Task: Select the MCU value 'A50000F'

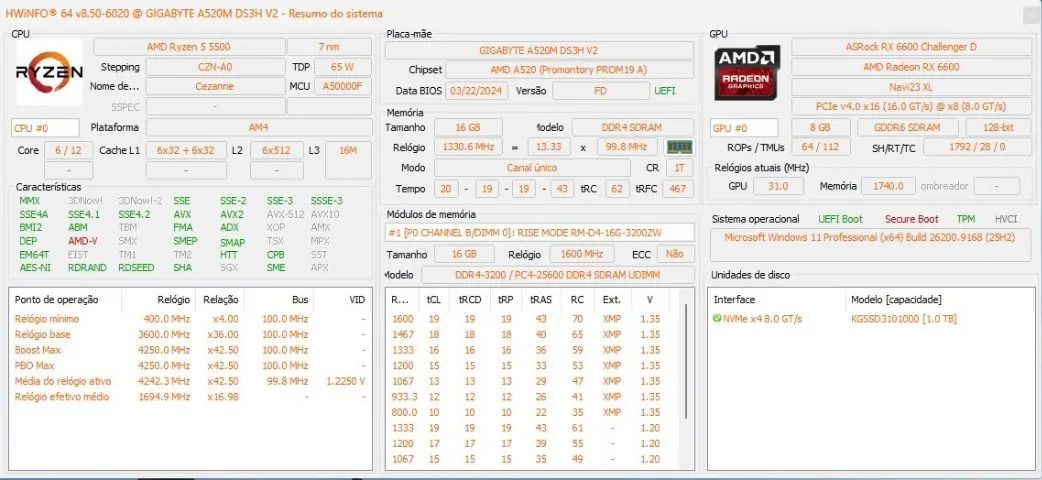Action: pos(342,86)
